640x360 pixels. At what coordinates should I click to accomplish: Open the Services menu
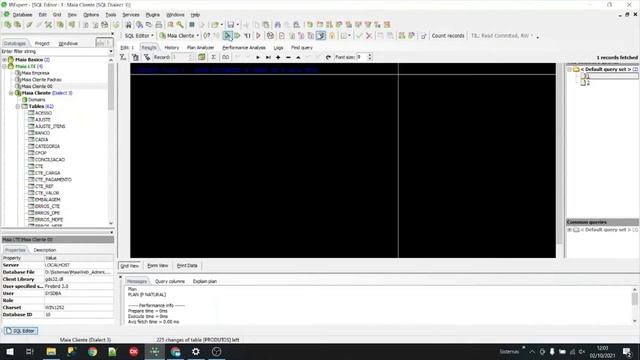[x=131, y=15]
